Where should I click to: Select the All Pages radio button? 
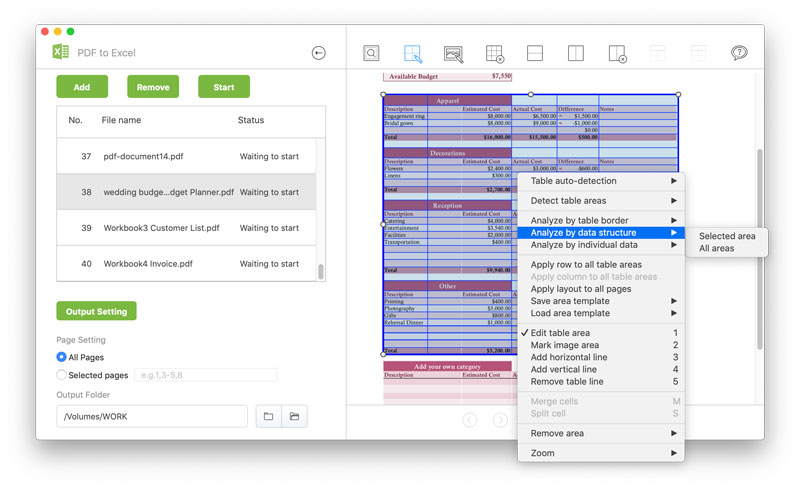point(61,356)
